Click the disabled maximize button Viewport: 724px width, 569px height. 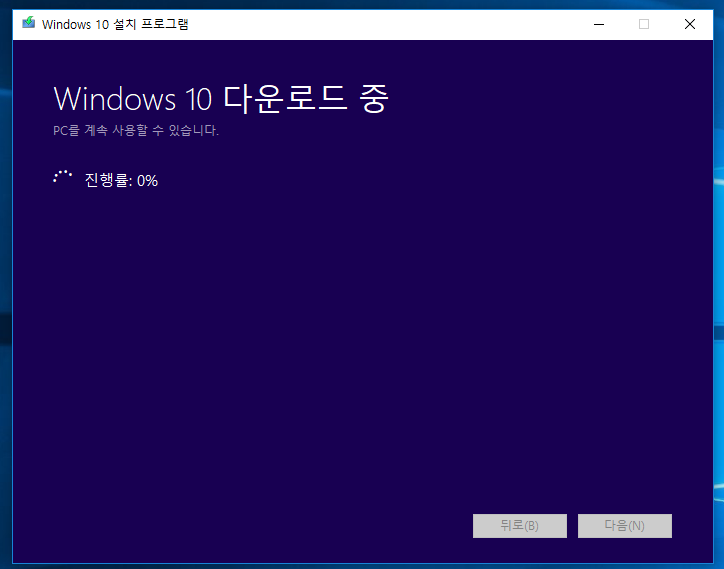(644, 24)
